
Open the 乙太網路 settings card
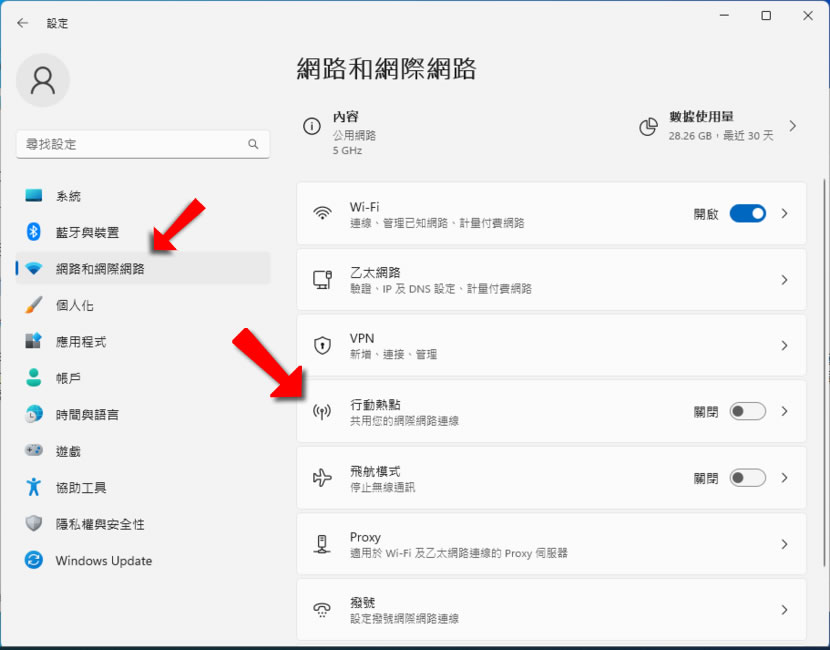pos(551,279)
